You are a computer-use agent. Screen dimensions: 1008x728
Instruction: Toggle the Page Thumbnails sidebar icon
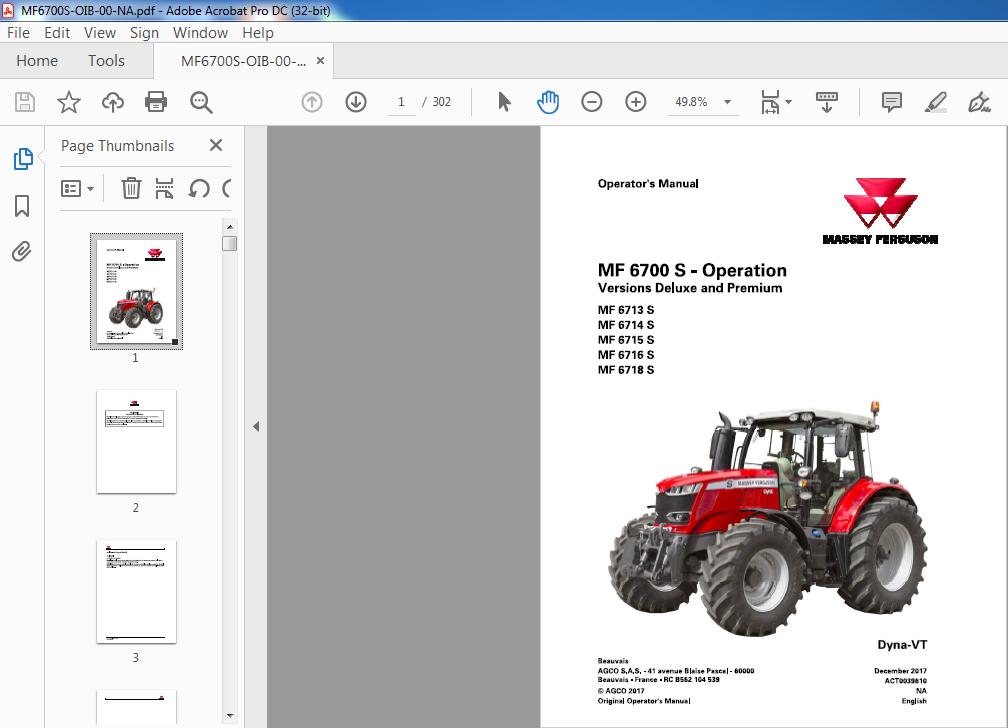pos(22,159)
